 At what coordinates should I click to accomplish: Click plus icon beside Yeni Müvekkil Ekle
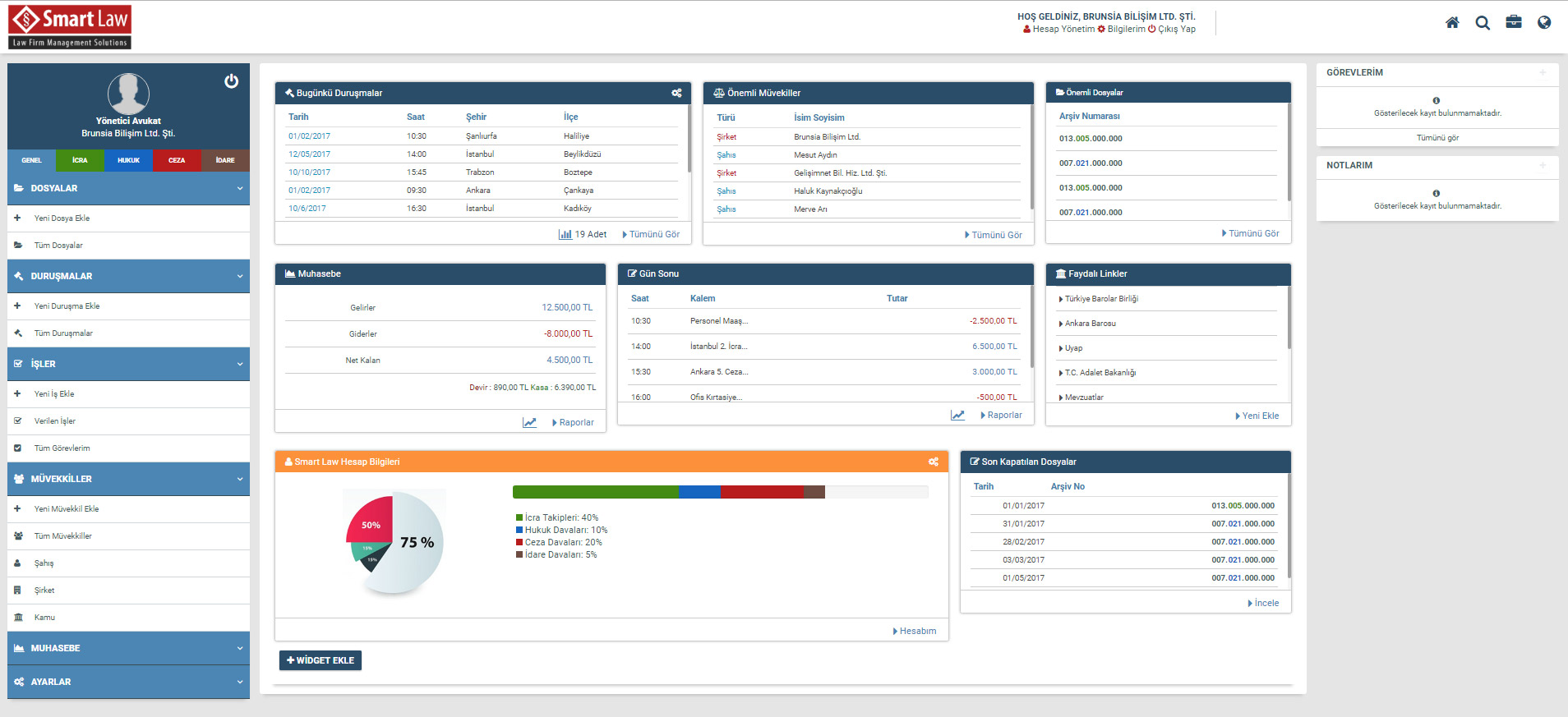coord(17,508)
